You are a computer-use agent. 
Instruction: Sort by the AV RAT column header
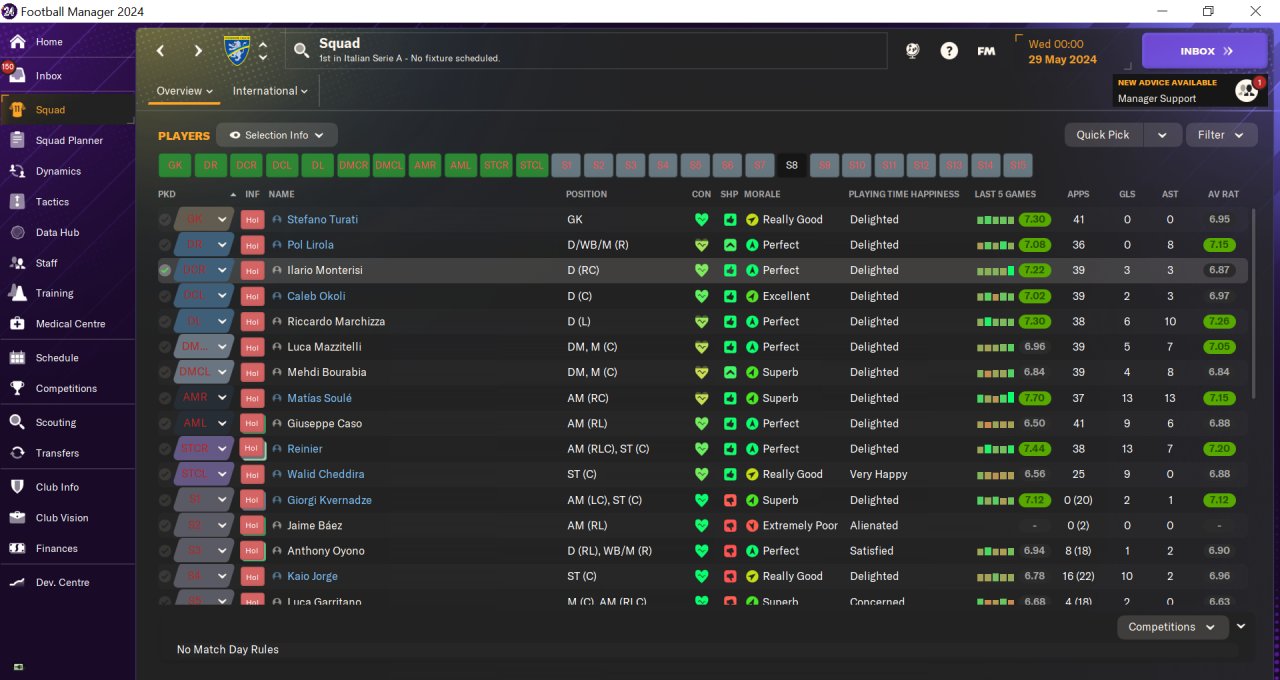(1223, 194)
